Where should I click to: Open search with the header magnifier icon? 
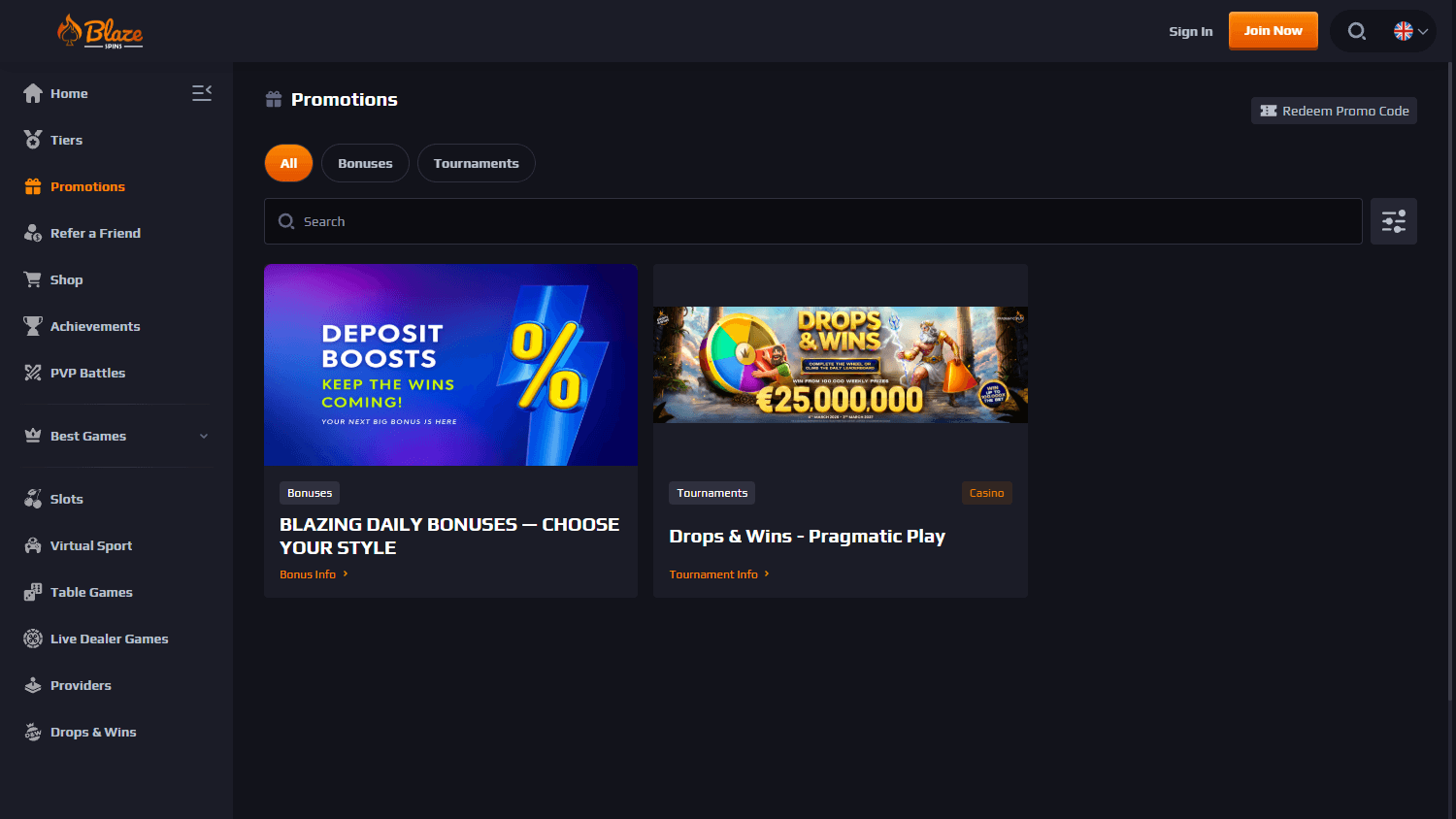(x=1357, y=31)
